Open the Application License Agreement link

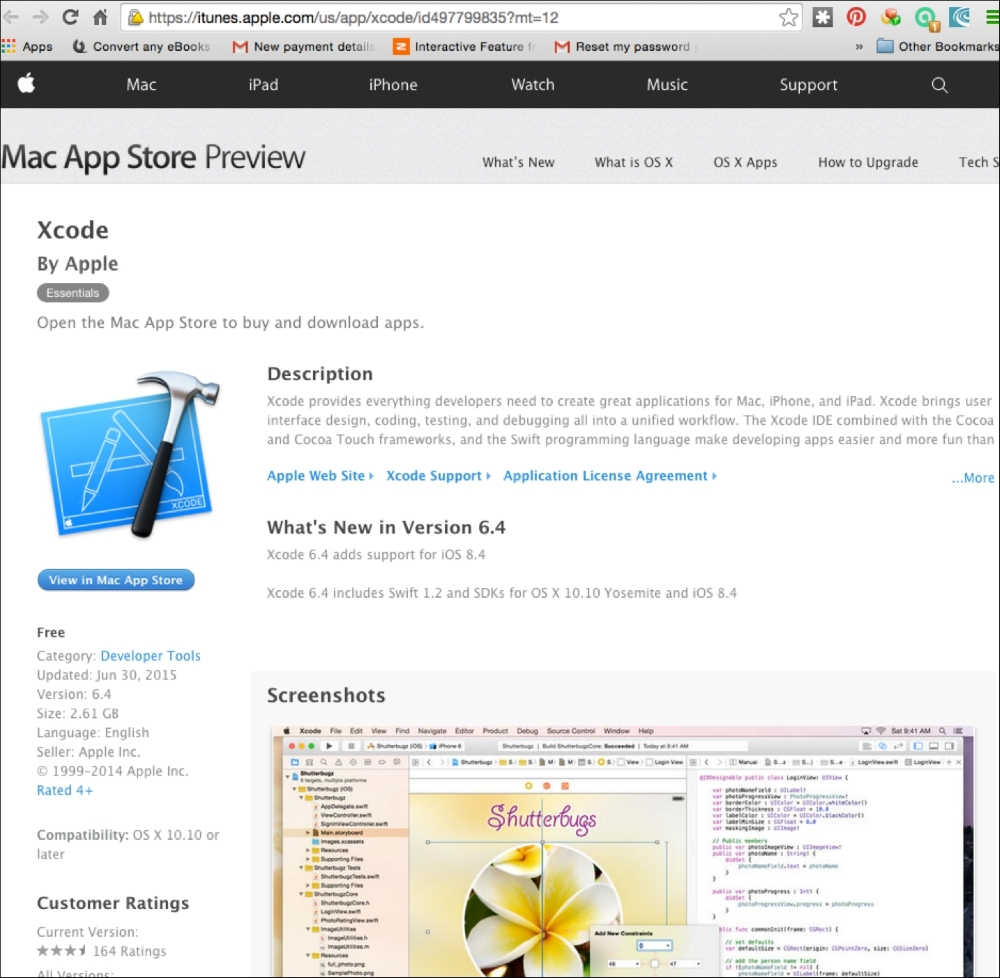point(610,476)
